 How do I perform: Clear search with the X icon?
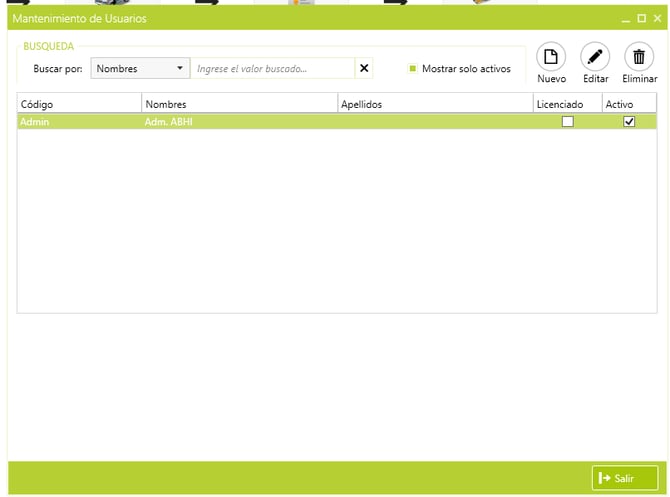(364, 69)
